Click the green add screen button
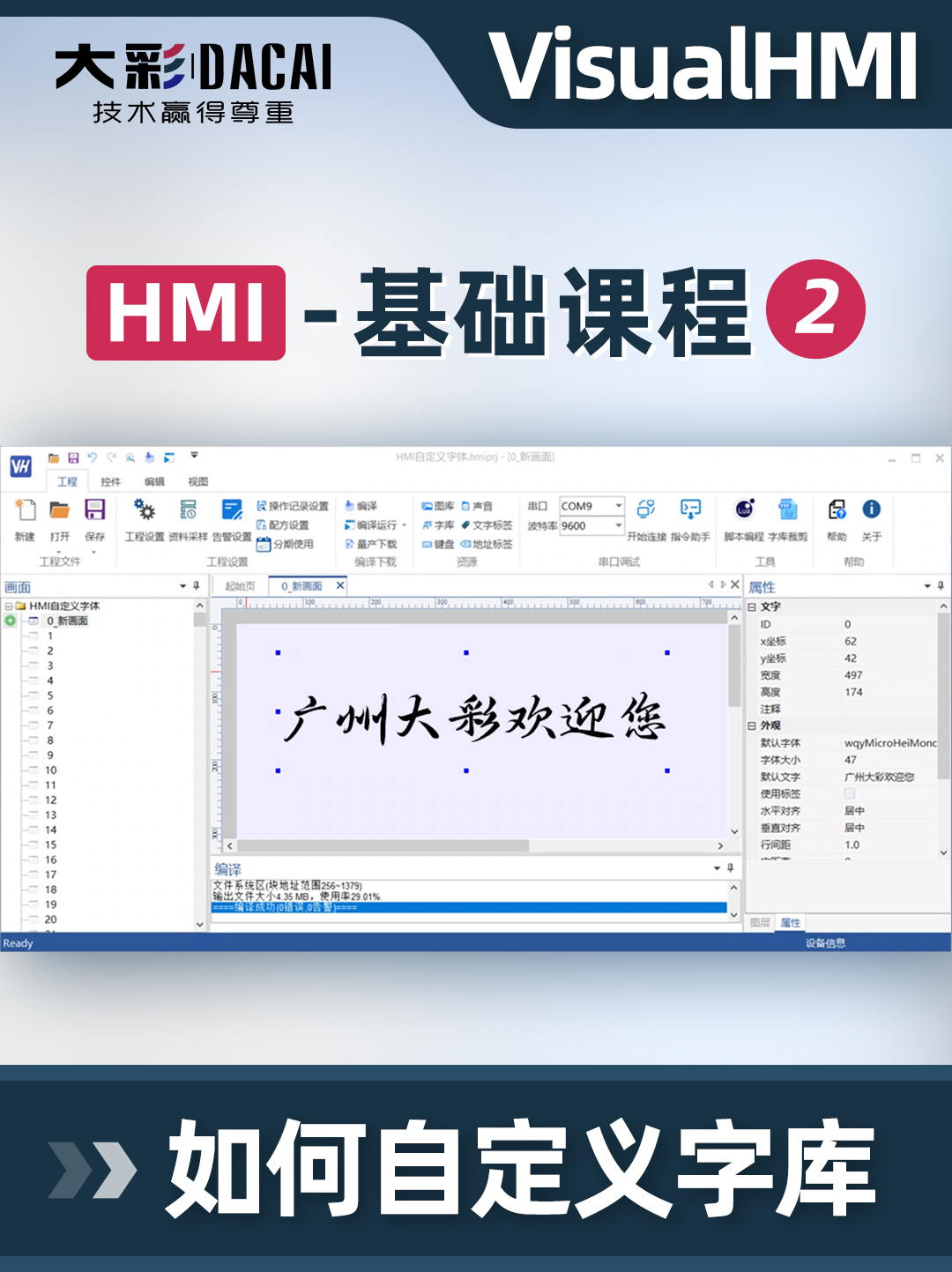This screenshot has width=952, height=1272. 11,621
